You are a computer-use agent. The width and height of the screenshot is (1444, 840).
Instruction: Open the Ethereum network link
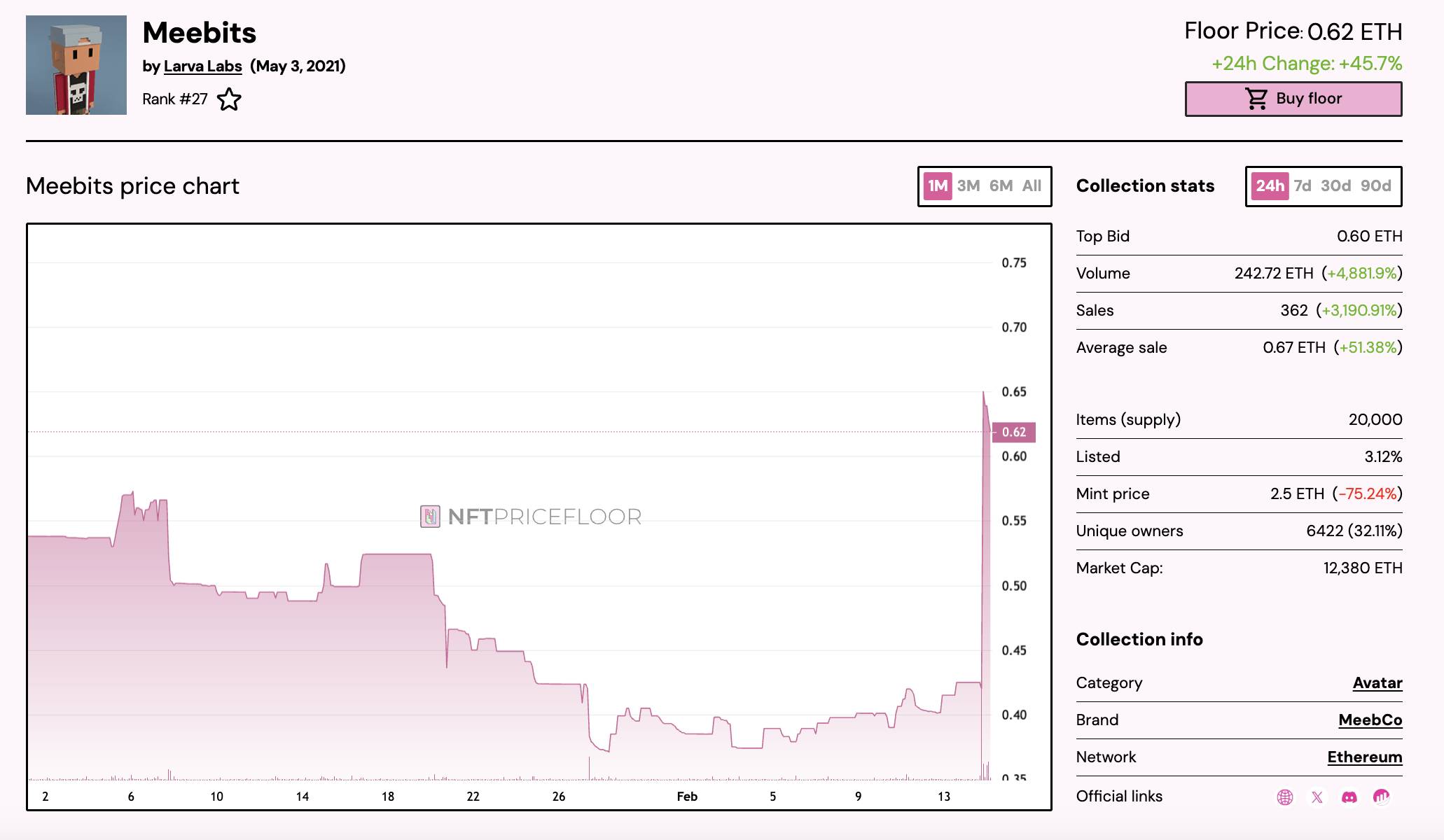[x=1365, y=757]
